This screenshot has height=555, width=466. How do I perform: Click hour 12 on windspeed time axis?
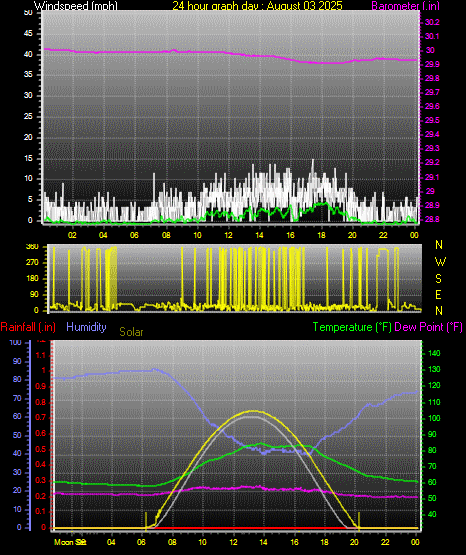click(228, 235)
